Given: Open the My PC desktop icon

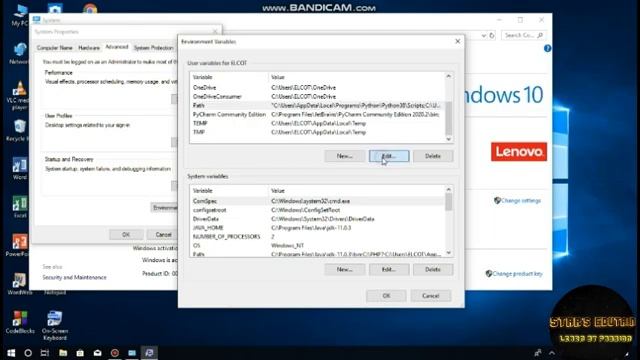Looking at the screenshot, I should point(19,16).
